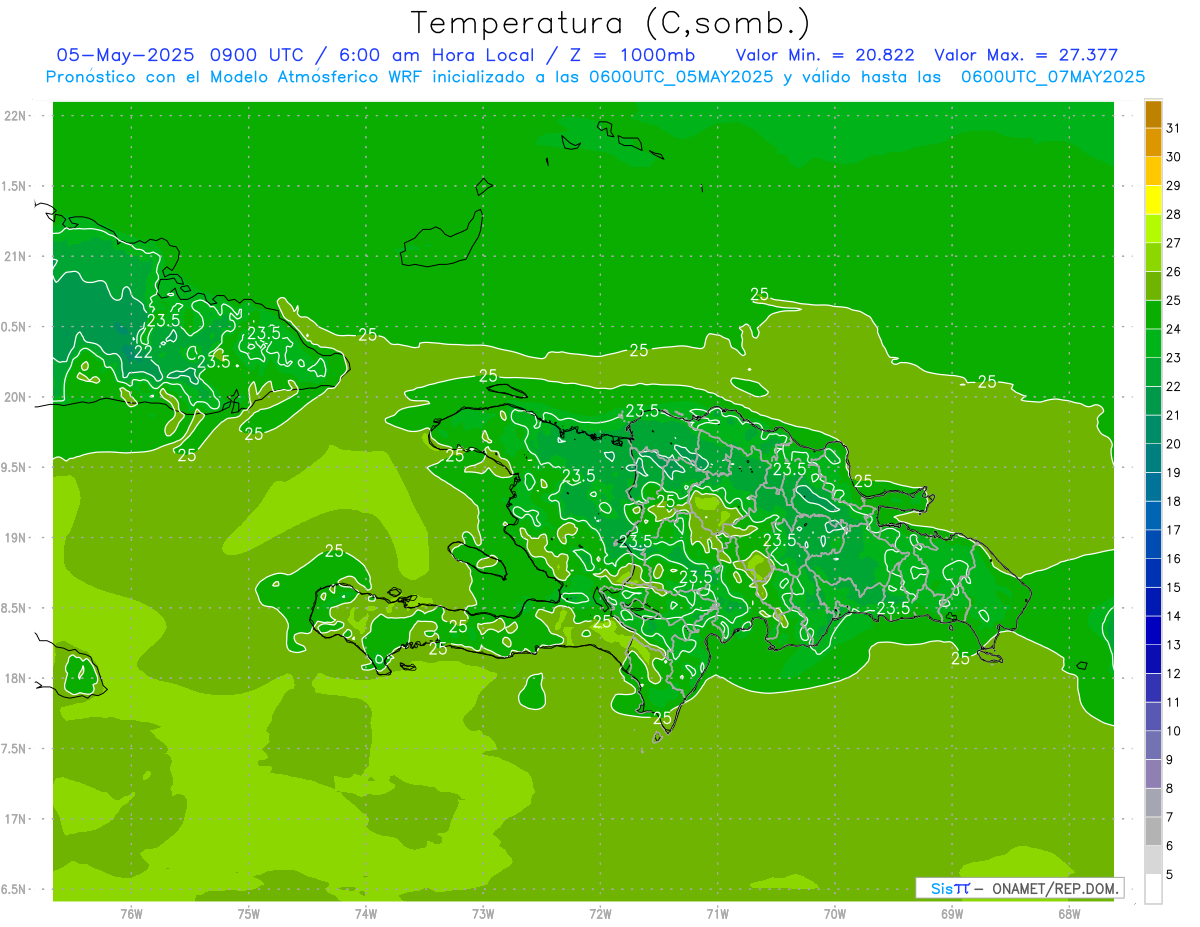Click legend value 21

[x=1173, y=415]
